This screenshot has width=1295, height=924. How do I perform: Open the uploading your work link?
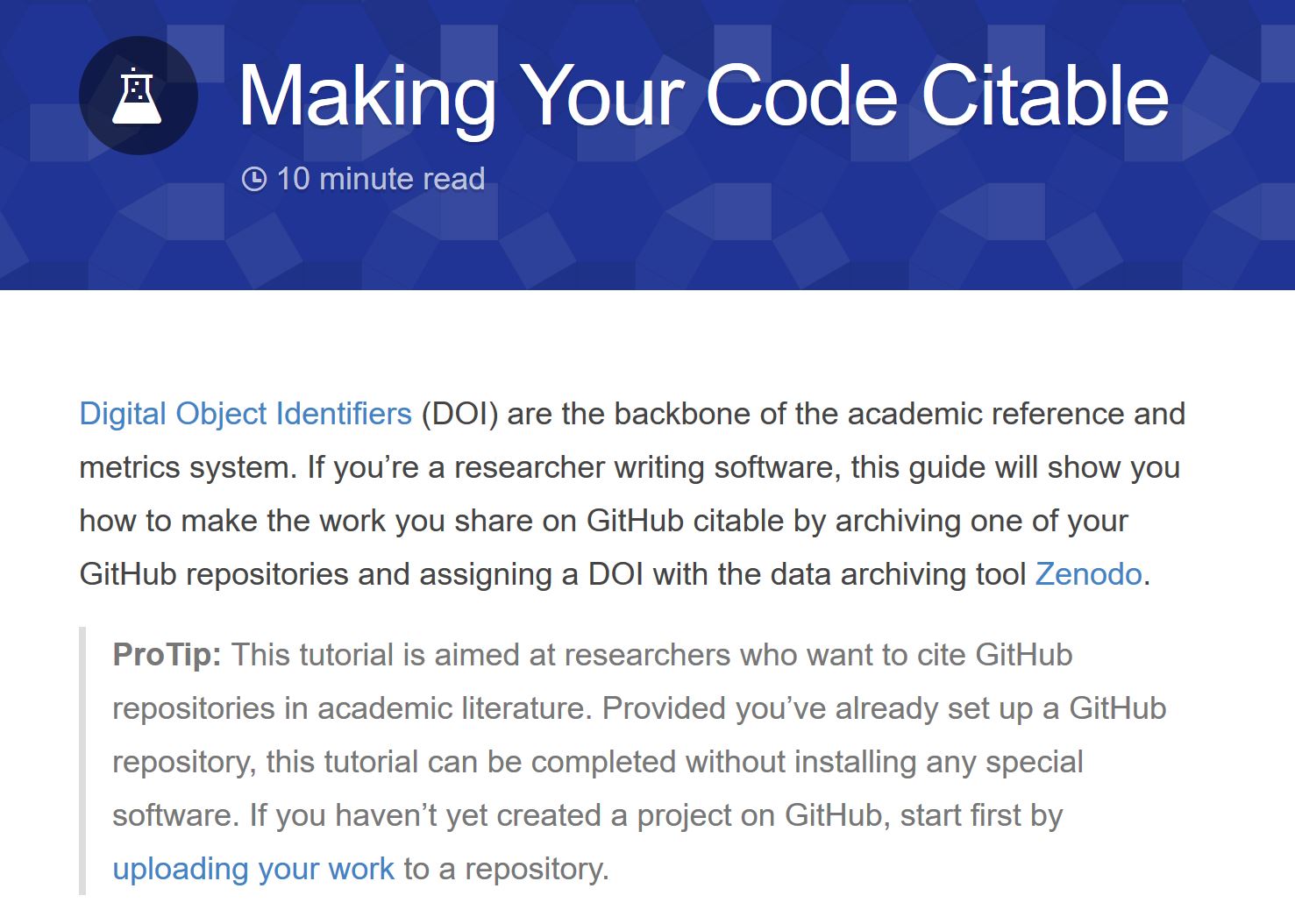pyautogui.click(x=253, y=869)
